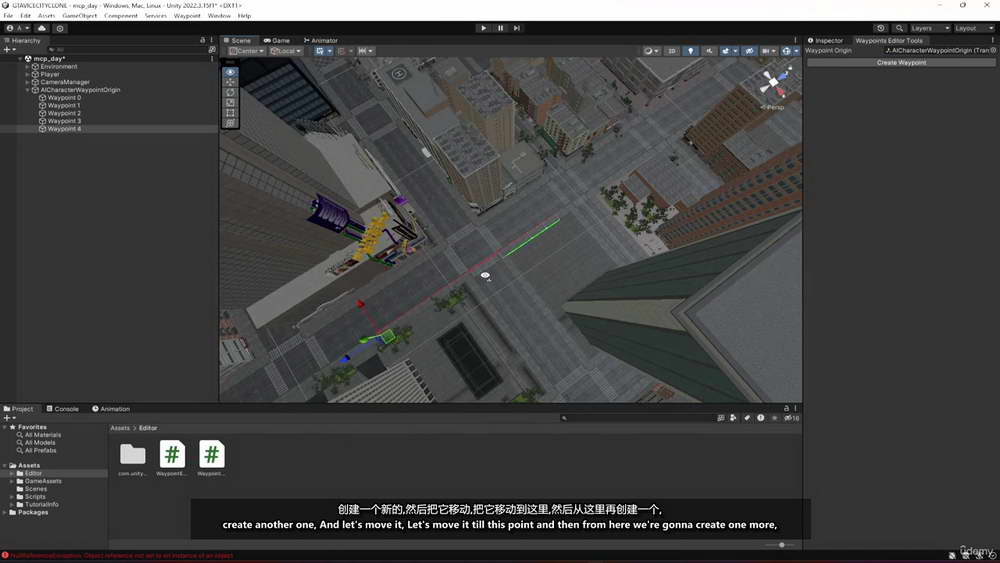Adjust the Project icon size slider
This screenshot has width=1000, height=563.
[781, 545]
